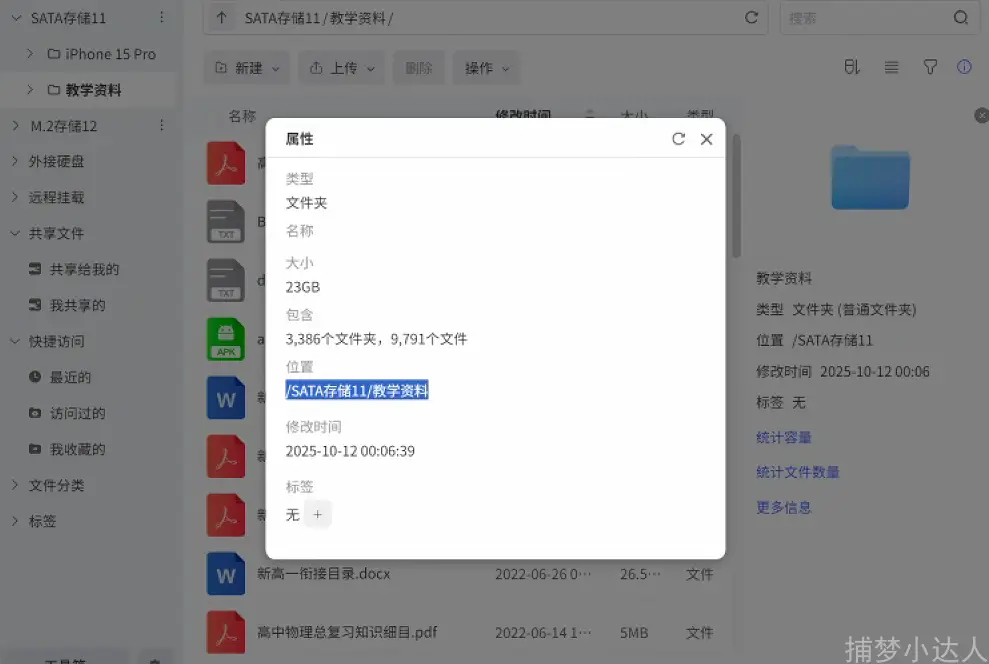Refresh the 属性 dialog with its reload icon
The image size is (989, 664).
(x=679, y=139)
